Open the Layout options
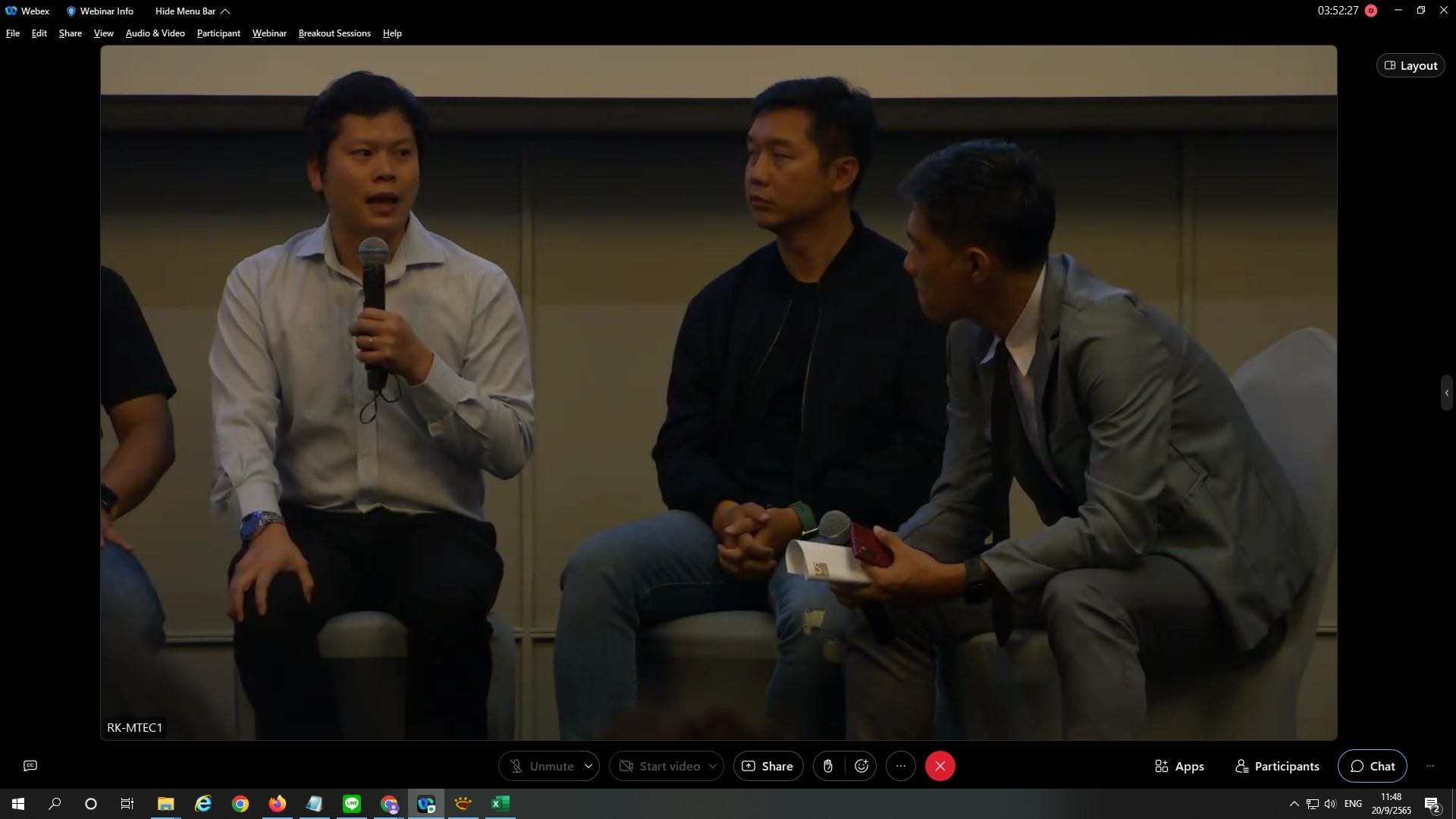The height and width of the screenshot is (819, 1456). [1410, 66]
